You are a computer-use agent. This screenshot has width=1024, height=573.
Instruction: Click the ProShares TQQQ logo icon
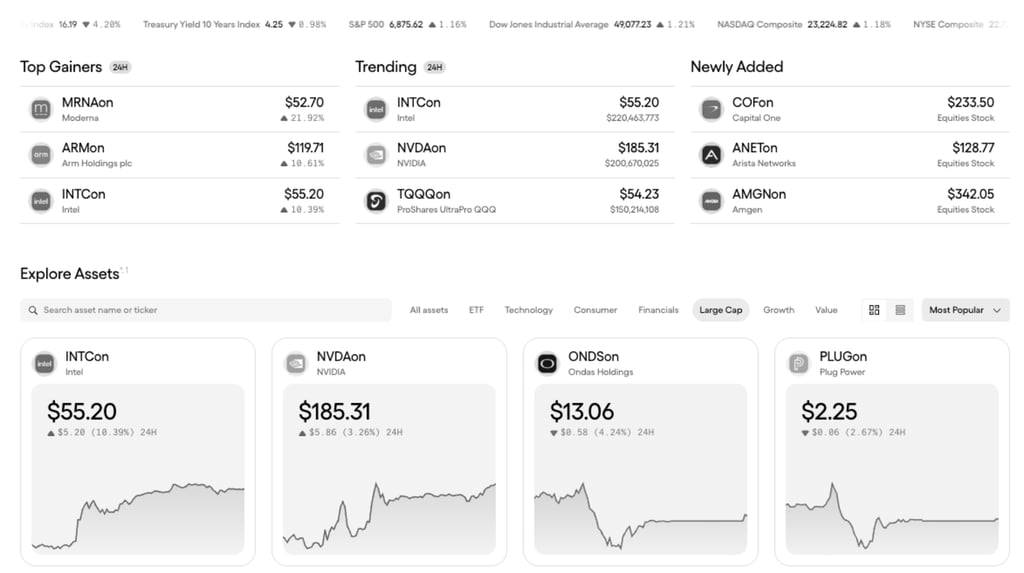(x=376, y=201)
